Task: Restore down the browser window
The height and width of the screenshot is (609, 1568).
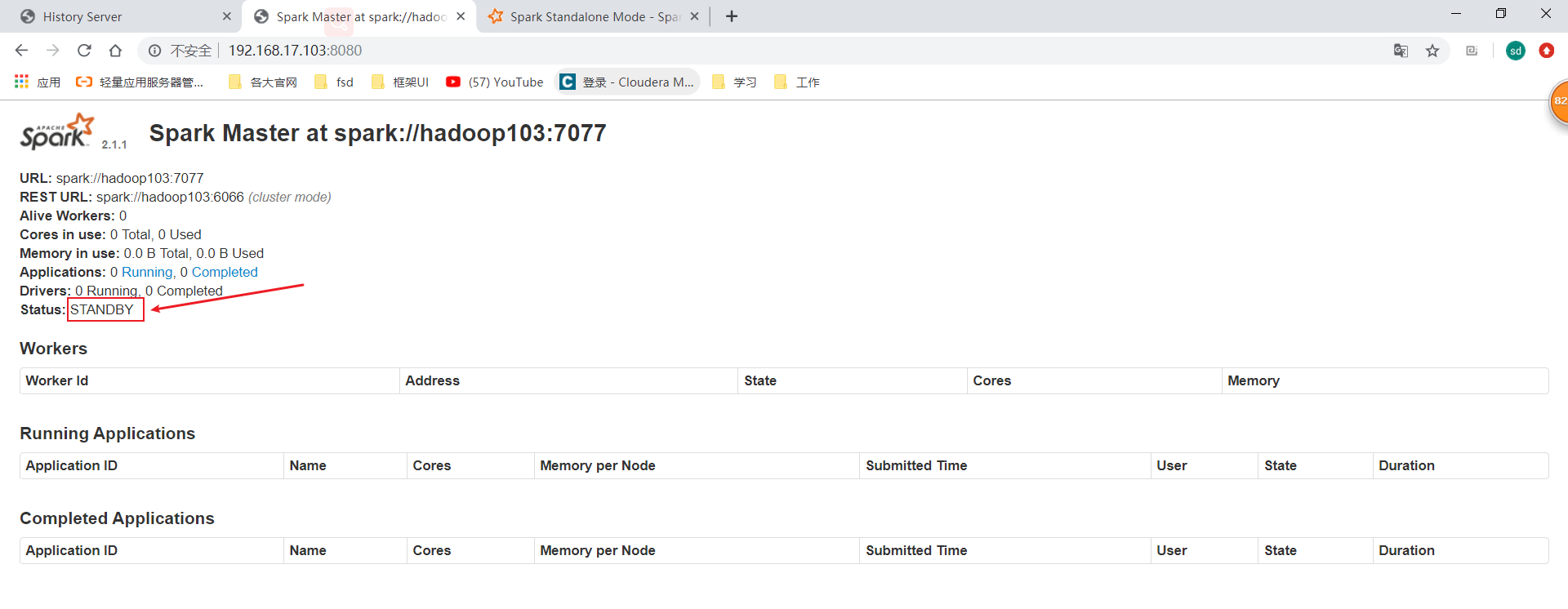Action: point(1501,14)
